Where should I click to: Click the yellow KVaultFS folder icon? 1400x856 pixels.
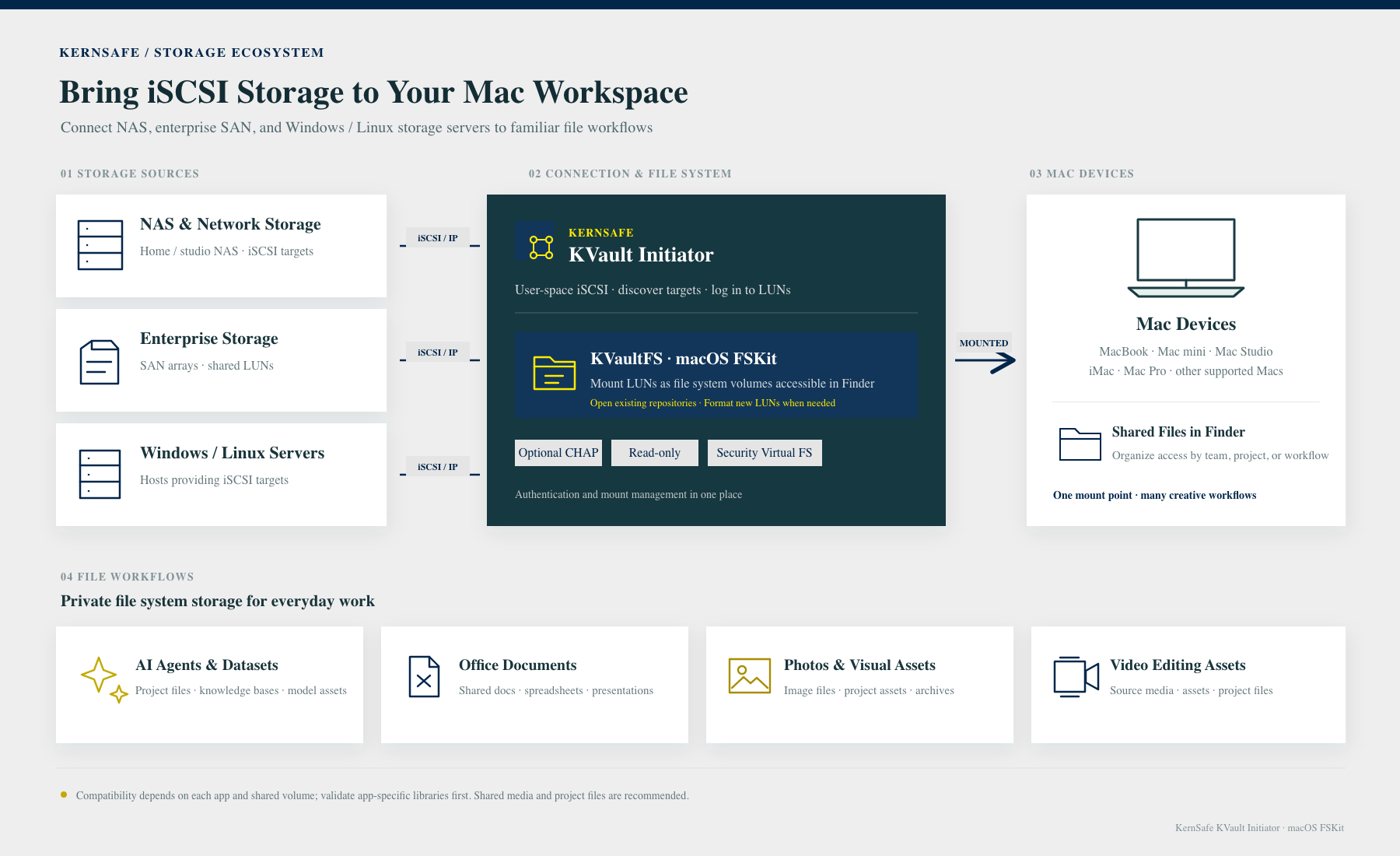(x=555, y=373)
